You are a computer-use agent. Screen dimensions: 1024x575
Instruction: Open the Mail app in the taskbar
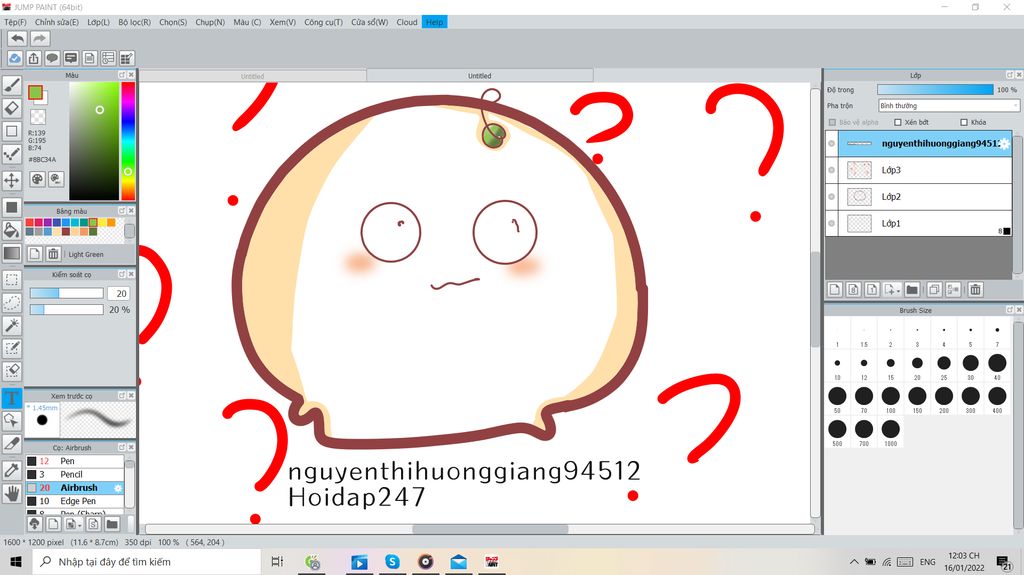coord(458,562)
